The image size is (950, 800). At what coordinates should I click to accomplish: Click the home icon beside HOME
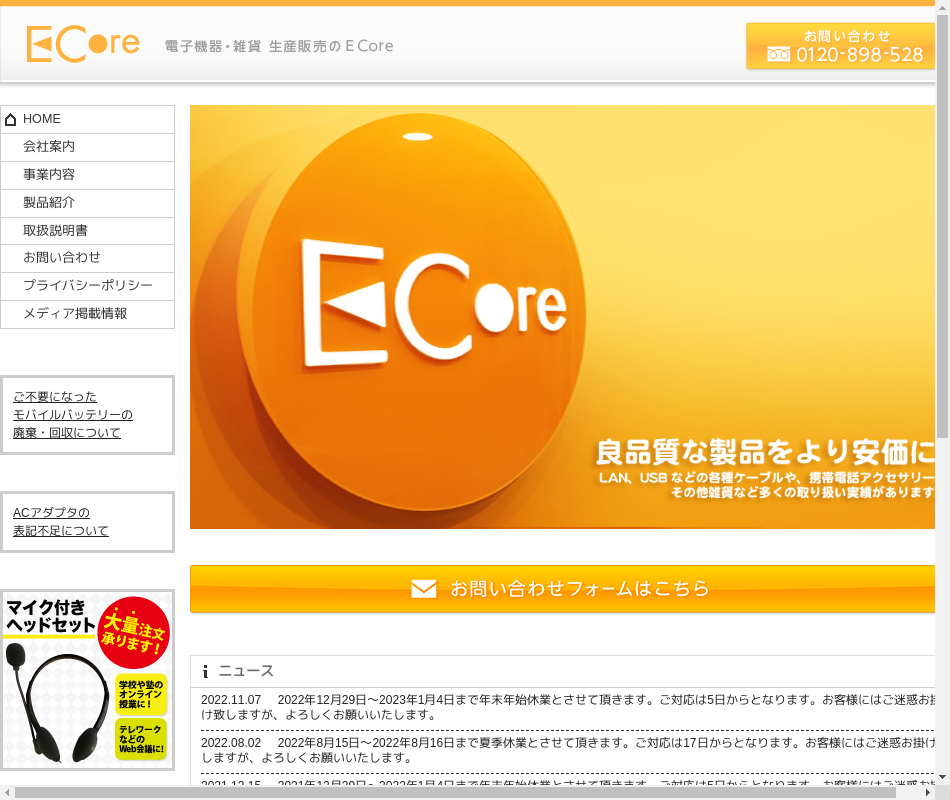pos(11,120)
